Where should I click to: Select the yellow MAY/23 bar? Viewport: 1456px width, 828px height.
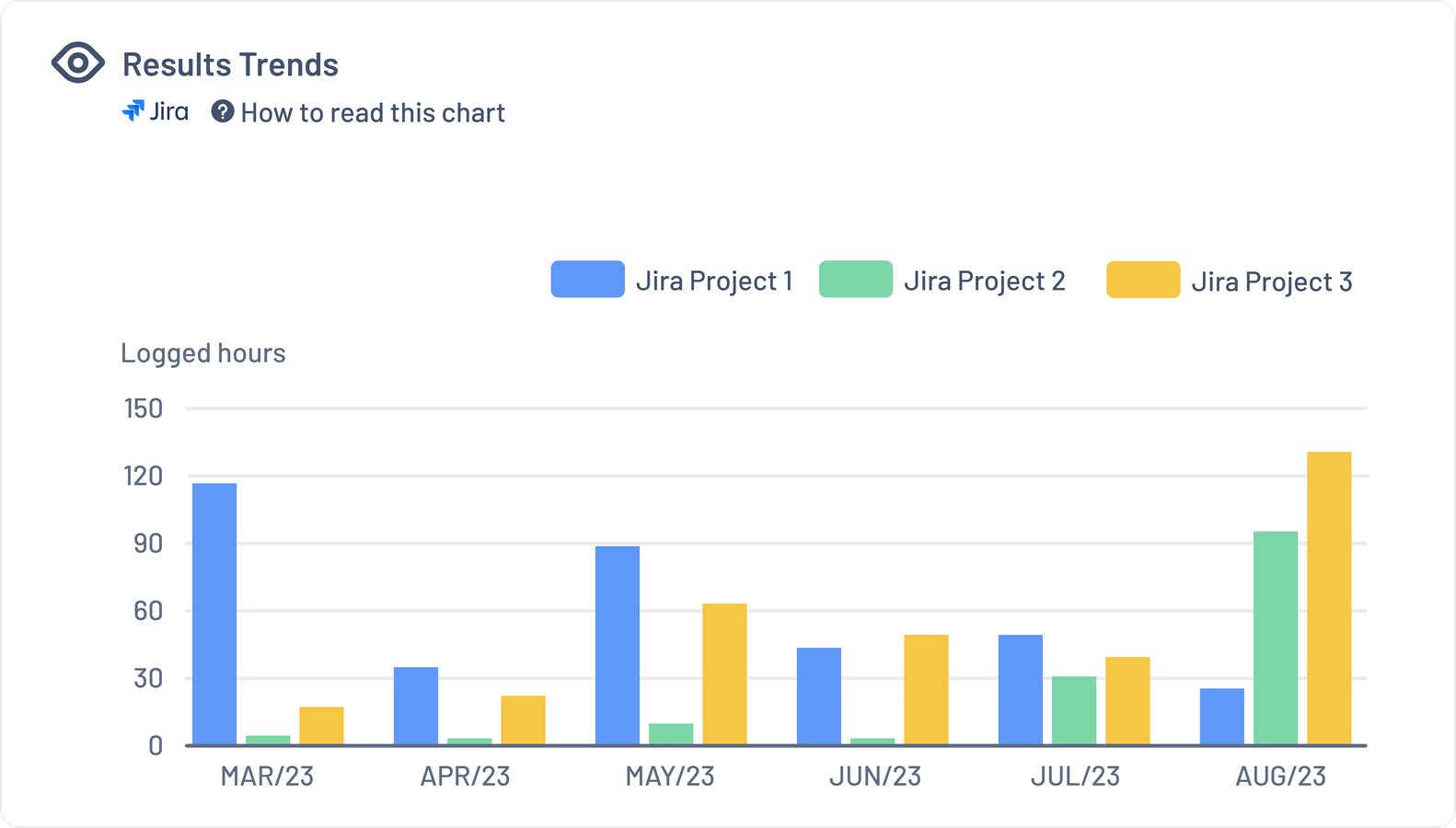[x=724, y=673]
